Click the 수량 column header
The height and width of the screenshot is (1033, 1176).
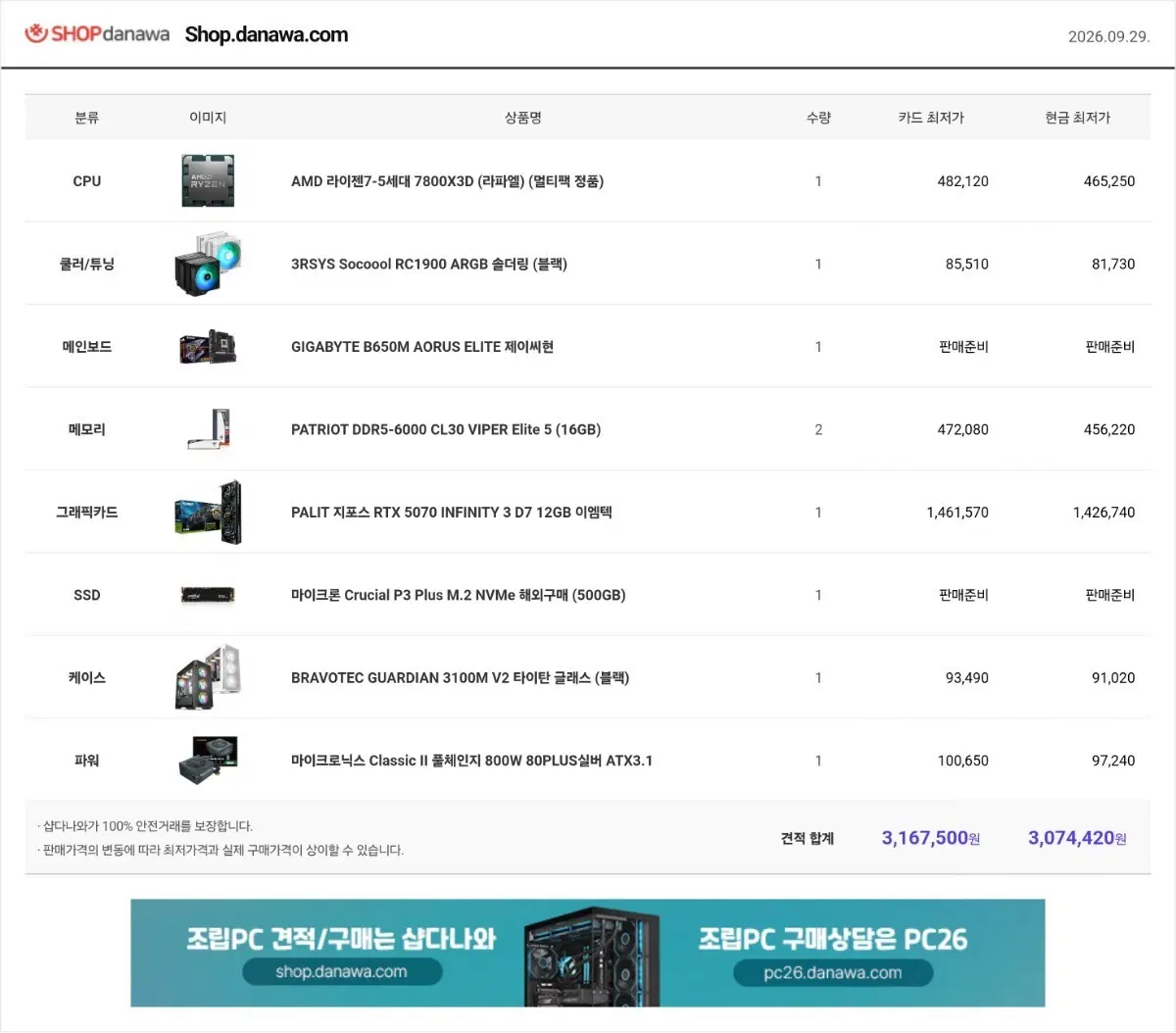point(818,118)
